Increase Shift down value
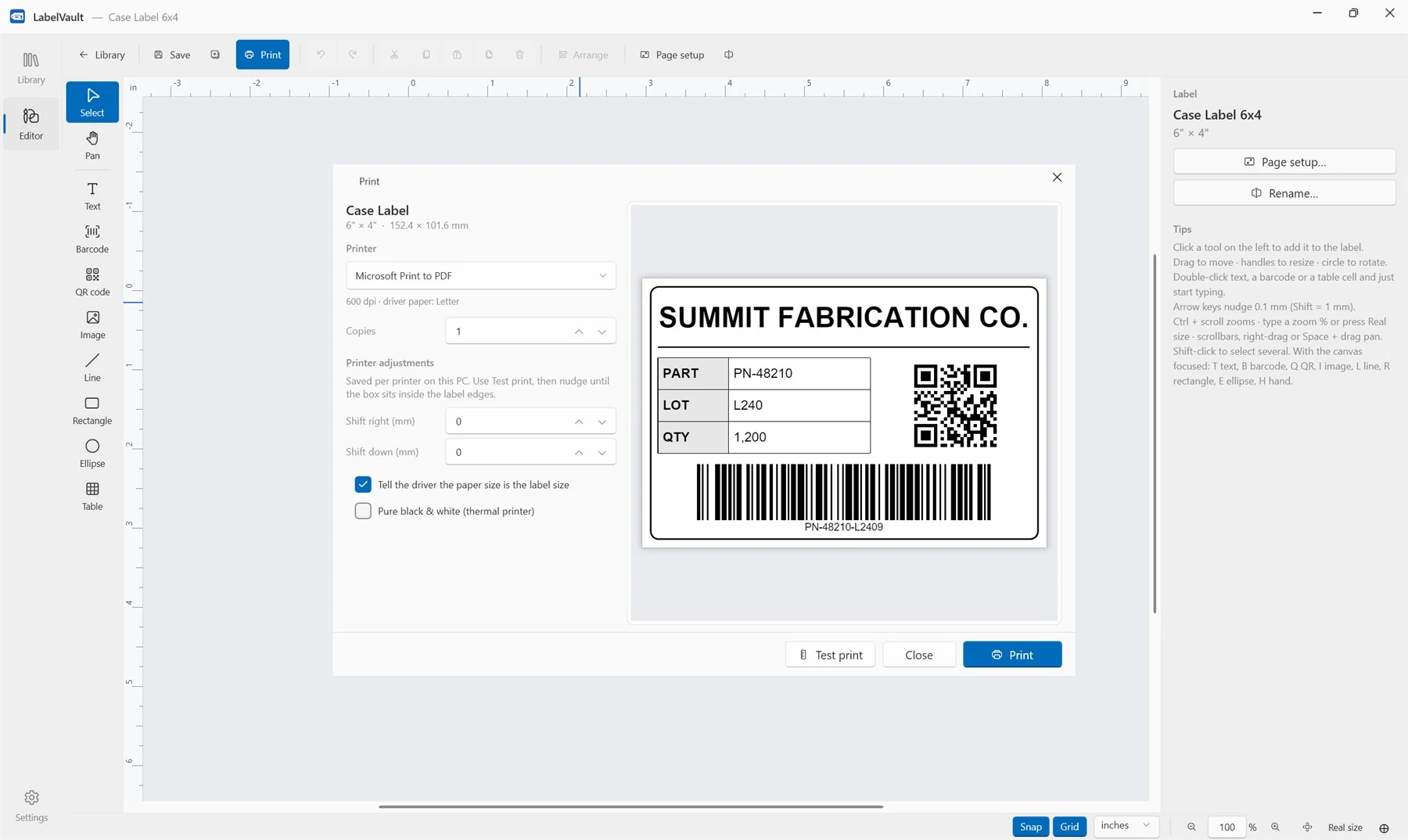The image size is (1408, 840). point(579,452)
